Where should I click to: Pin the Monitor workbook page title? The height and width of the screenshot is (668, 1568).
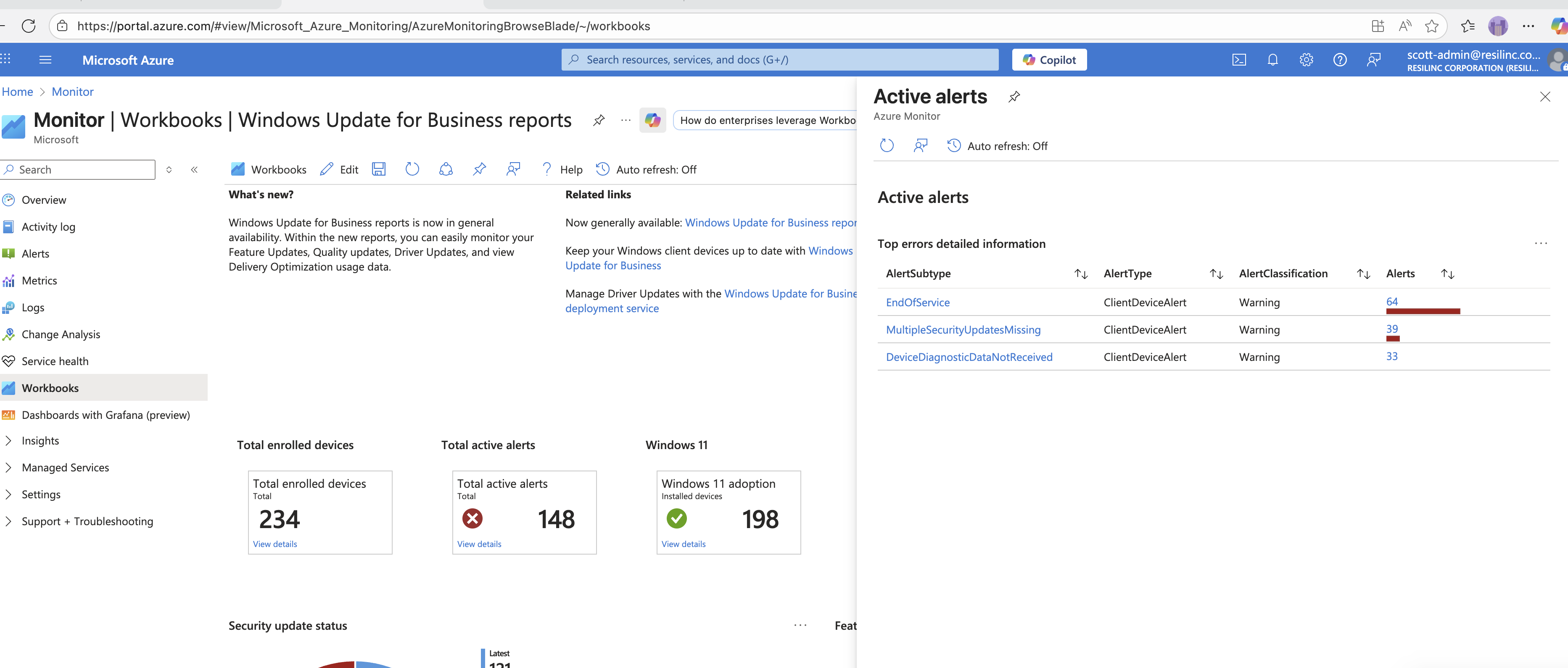[x=599, y=120]
